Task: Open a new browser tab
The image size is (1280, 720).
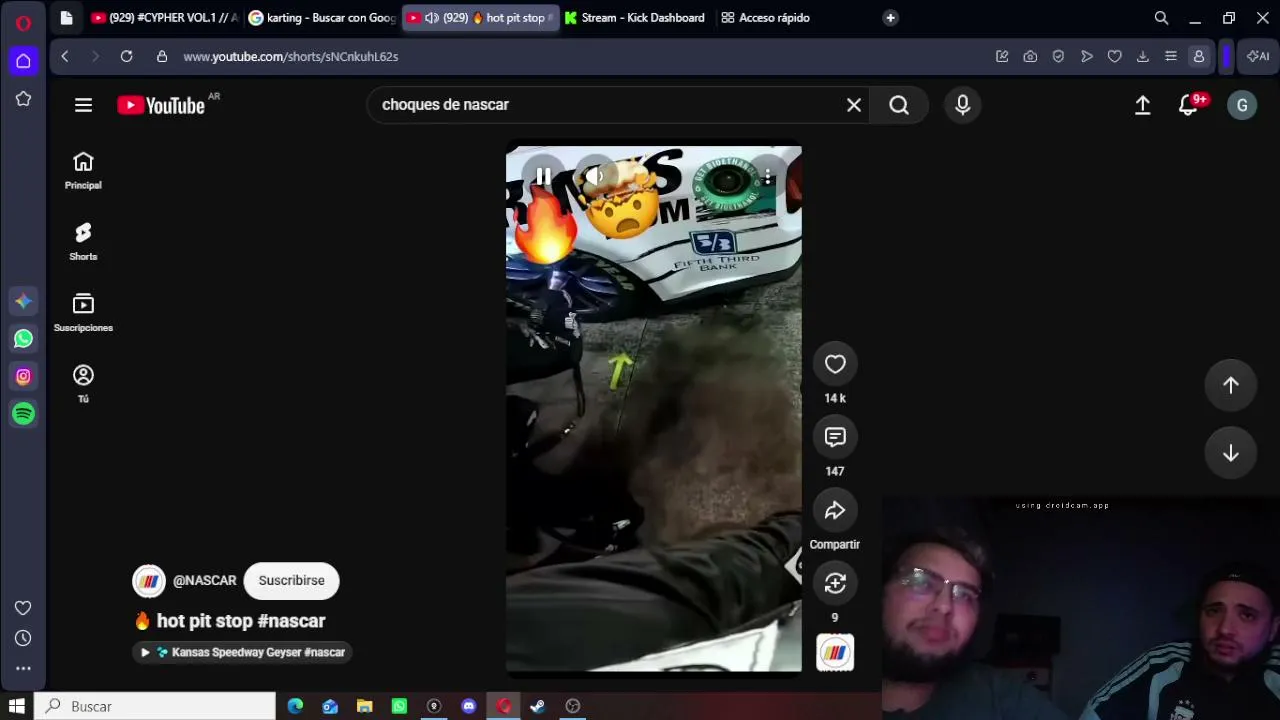Action: click(890, 18)
